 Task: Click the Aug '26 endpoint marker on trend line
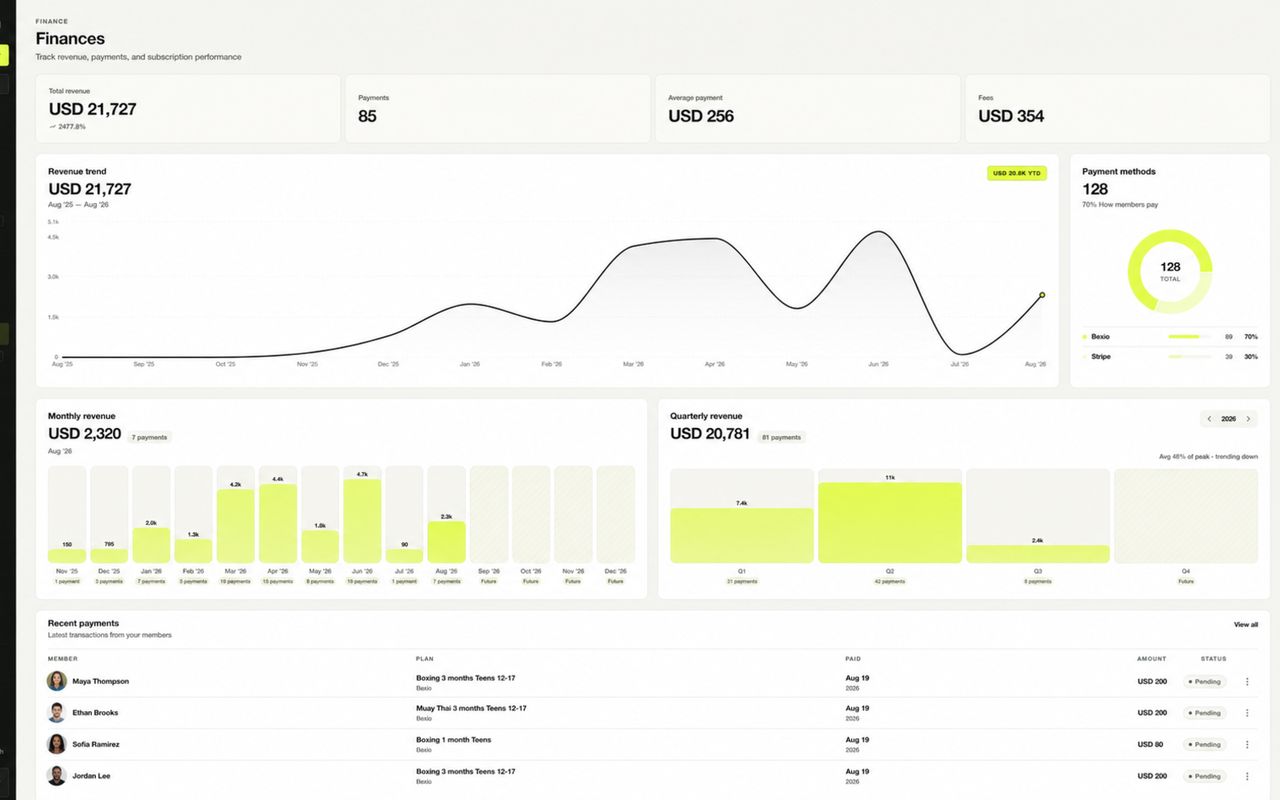1041,295
